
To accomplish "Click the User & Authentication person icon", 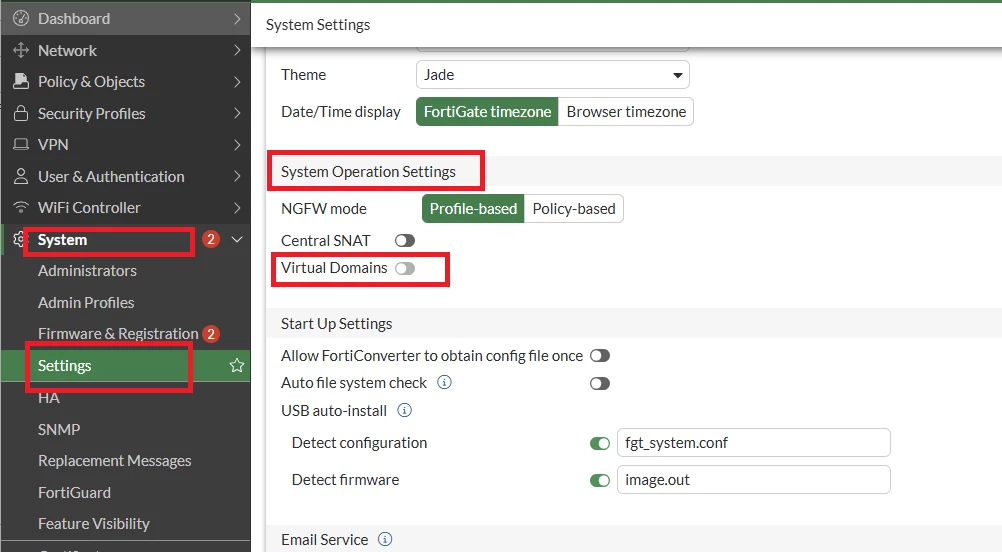I will coord(21,176).
